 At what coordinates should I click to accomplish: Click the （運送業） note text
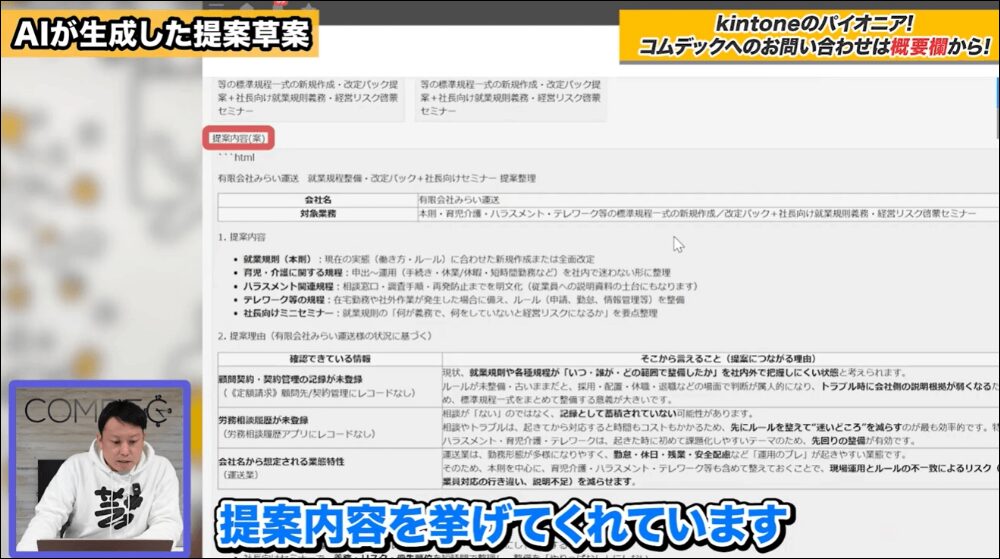240,476
